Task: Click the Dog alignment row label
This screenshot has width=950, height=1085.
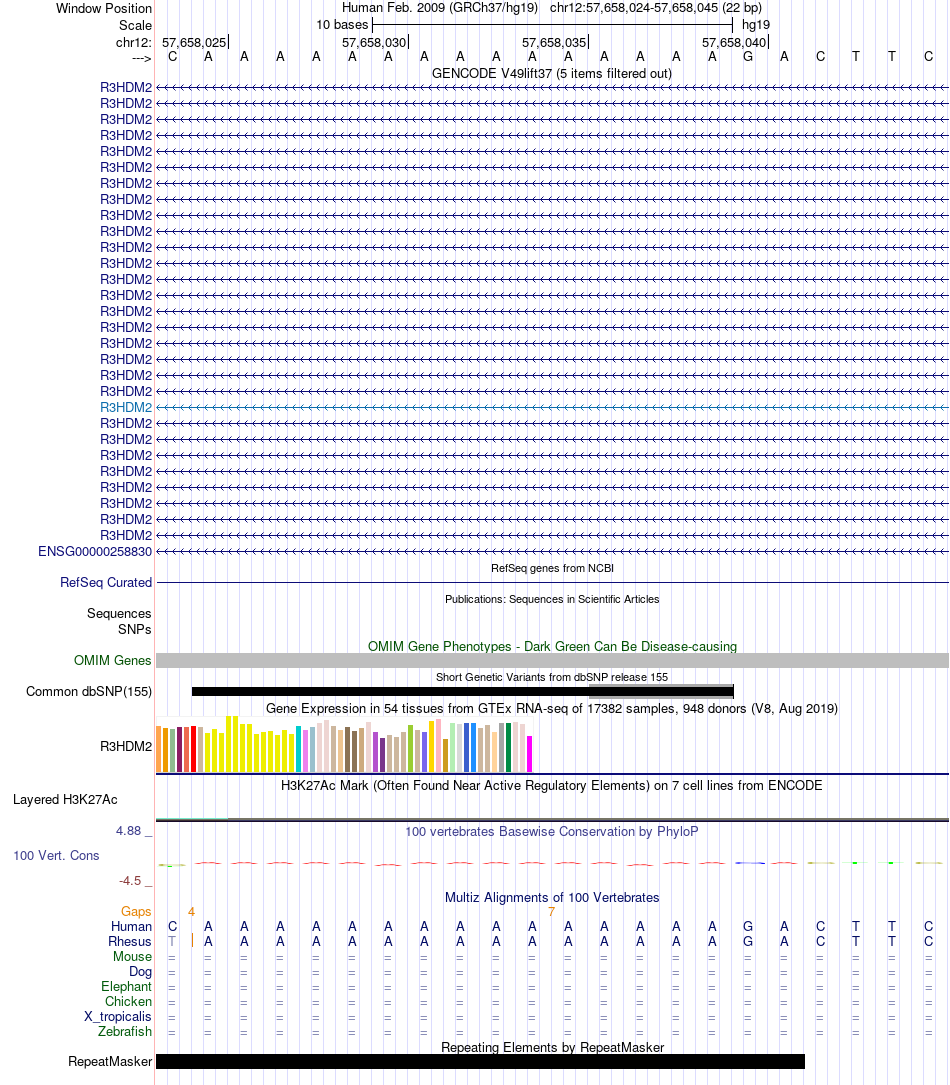Action: point(140,972)
